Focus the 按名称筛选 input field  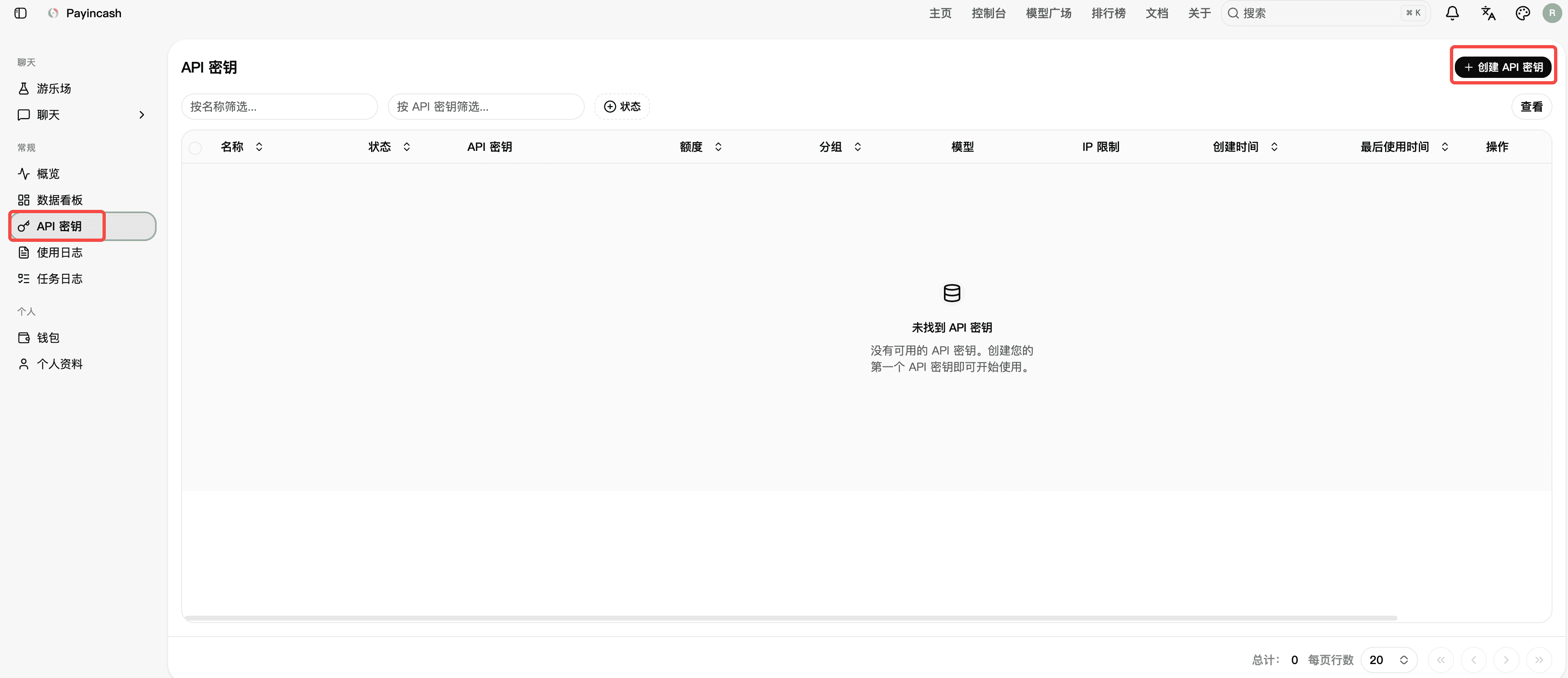click(279, 107)
